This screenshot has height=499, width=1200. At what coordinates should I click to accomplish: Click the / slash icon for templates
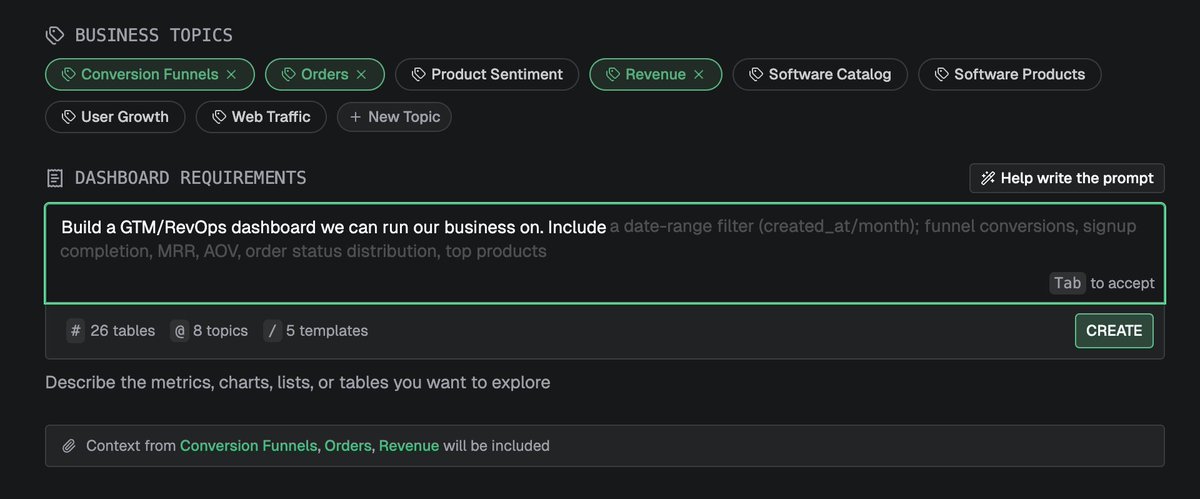[272, 331]
